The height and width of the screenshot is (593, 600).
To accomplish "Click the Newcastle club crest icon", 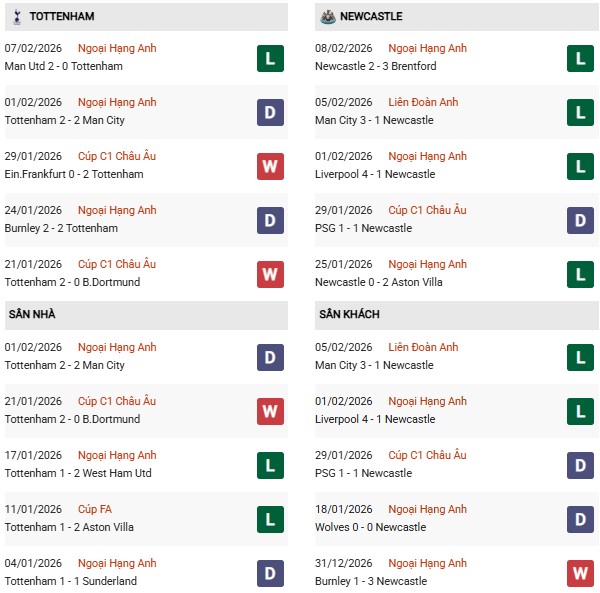I will (x=327, y=17).
